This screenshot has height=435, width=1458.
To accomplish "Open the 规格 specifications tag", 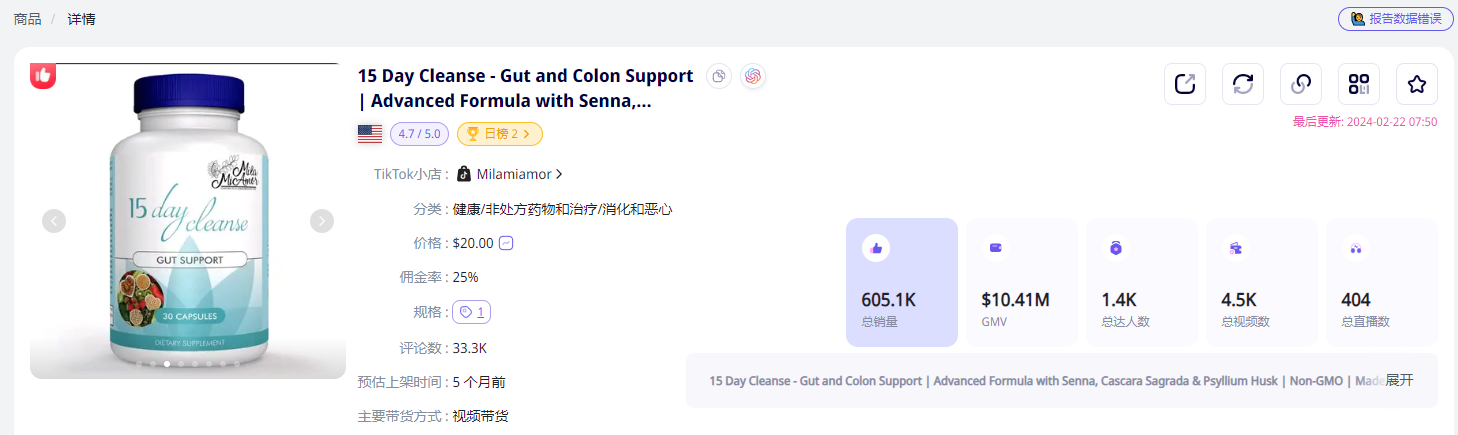I will tap(472, 313).
